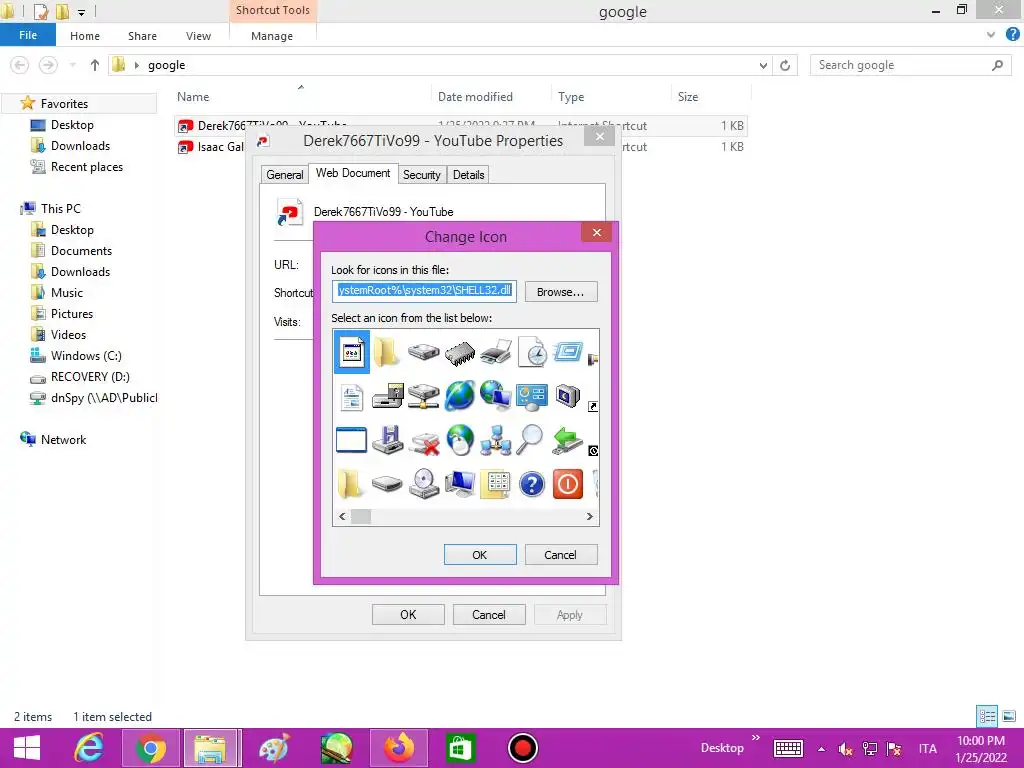Screen dimensions: 1024x768
Task: Open the File ribbon tab
Action: tap(28, 35)
